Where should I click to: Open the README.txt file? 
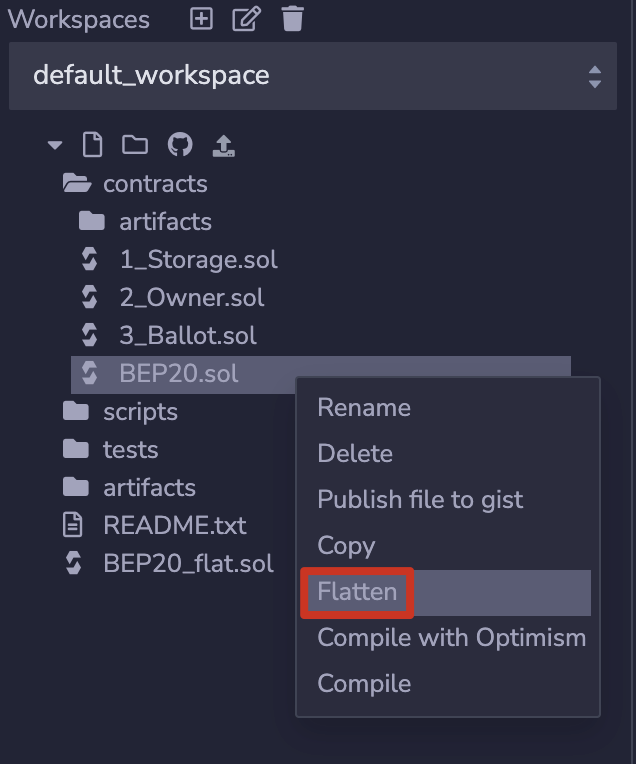click(x=174, y=526)
